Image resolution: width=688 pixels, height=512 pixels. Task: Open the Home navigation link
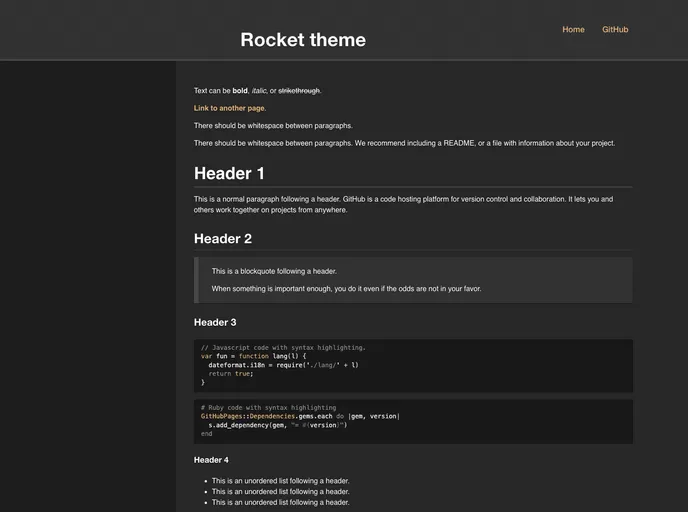[573, 30]
